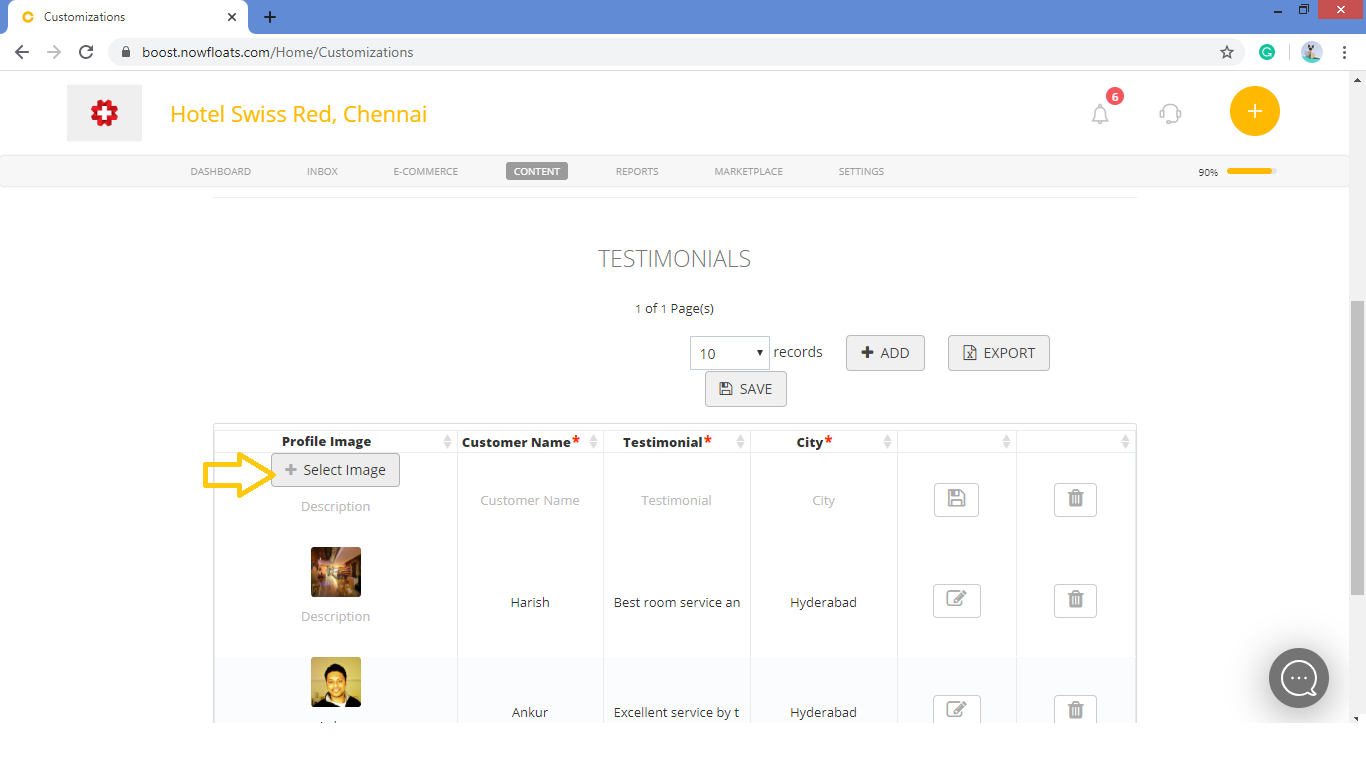Screen dimensions: 1366x768
Task: Click 'Excellent service by t' cell
Action: [x=677, y=712]
